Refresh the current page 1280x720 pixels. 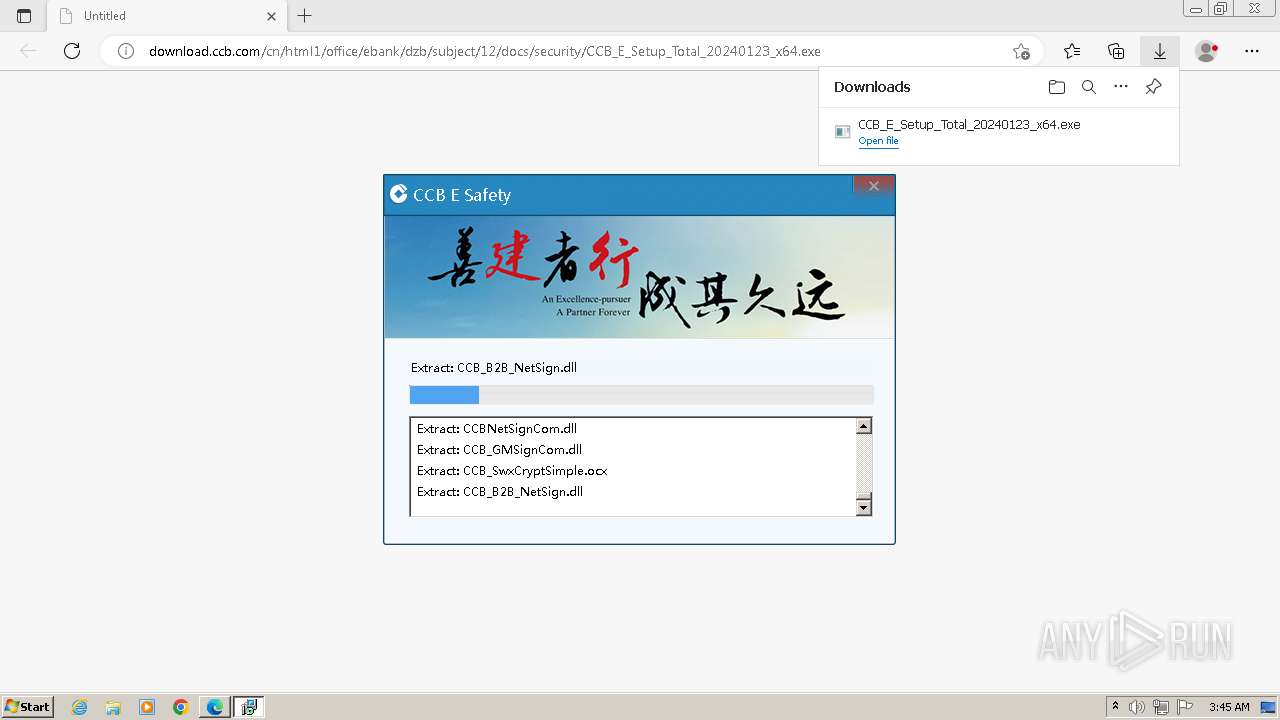tap(72, 51)
